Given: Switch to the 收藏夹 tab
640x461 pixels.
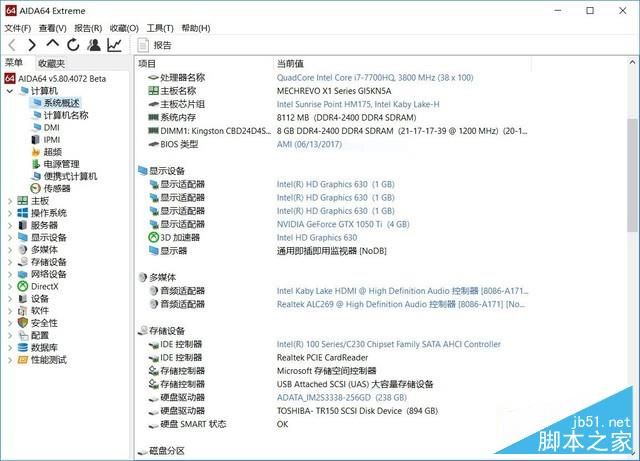Looking at the screenshot, I should pyautogui.click(x=51, y=63).
